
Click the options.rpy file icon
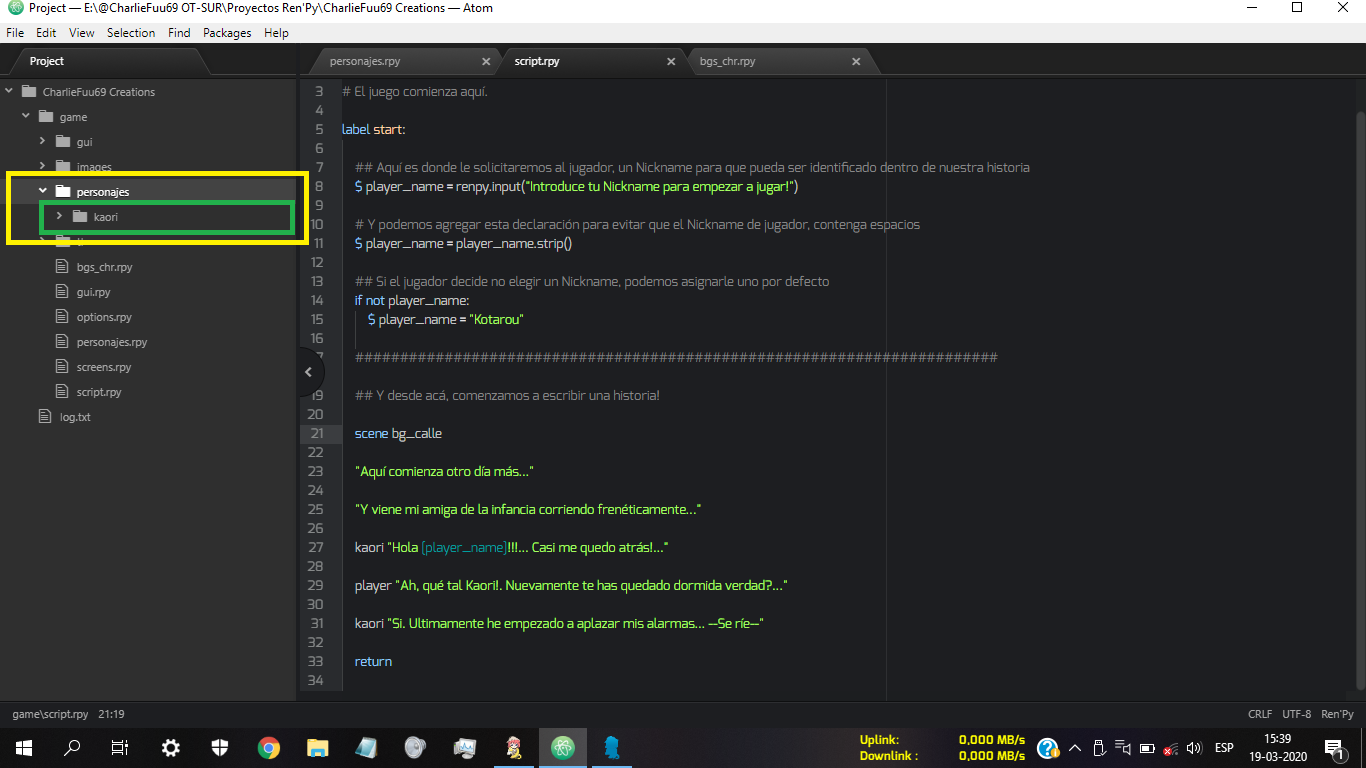(61, 317)
